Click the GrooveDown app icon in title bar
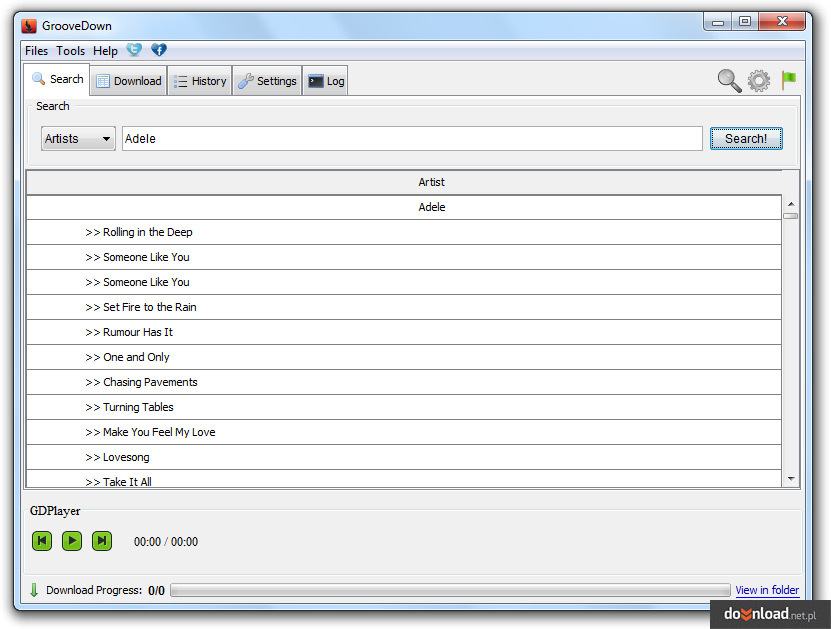831x629 pixels. [x=29, y=25]
